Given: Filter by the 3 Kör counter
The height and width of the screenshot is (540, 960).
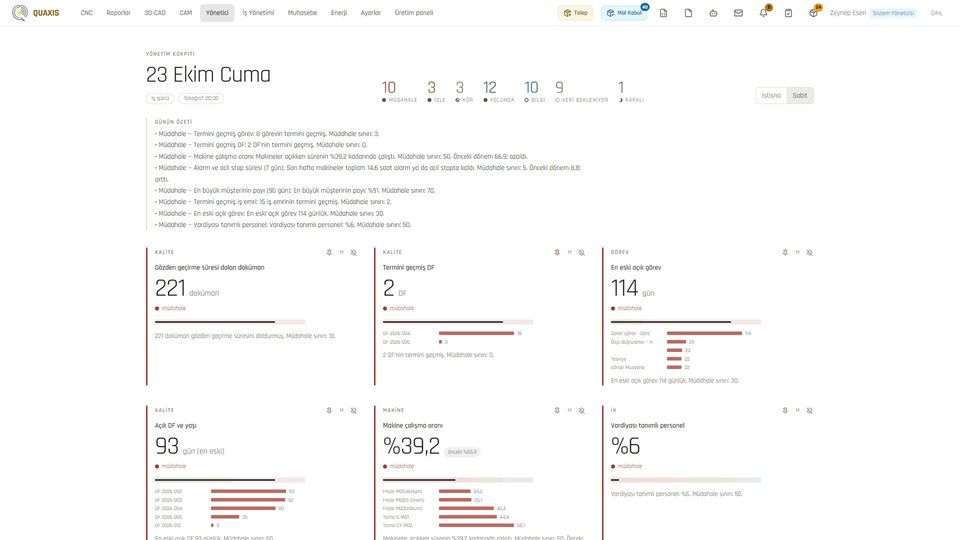Looking at the screenshot, I should [x=464, y=92].
